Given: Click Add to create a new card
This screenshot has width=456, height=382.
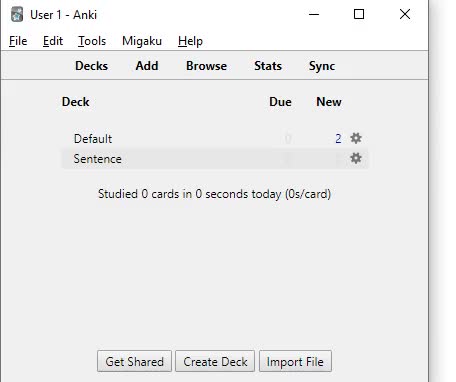Looking at the screenshot, I should [x=147, y=66].
